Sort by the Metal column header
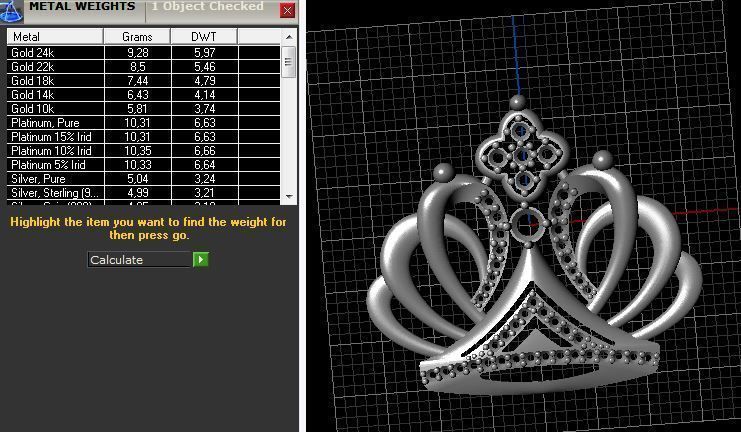This screenshot has width=741, height=432. point(55,36)
